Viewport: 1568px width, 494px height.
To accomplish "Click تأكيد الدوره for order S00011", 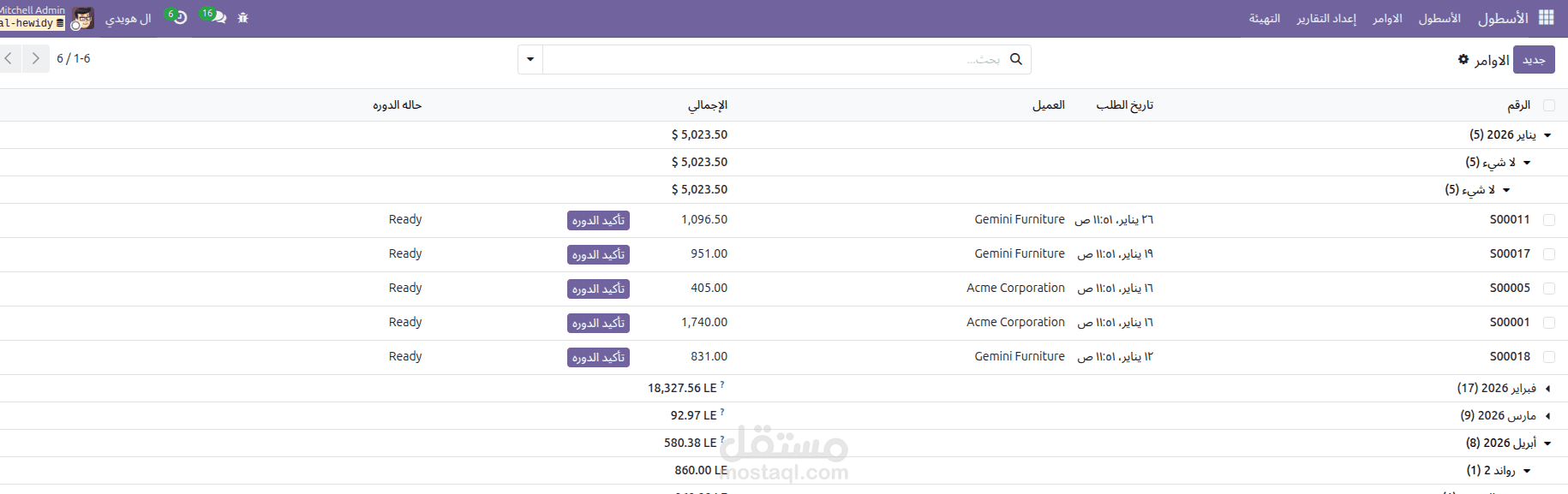I will (598, 220).
